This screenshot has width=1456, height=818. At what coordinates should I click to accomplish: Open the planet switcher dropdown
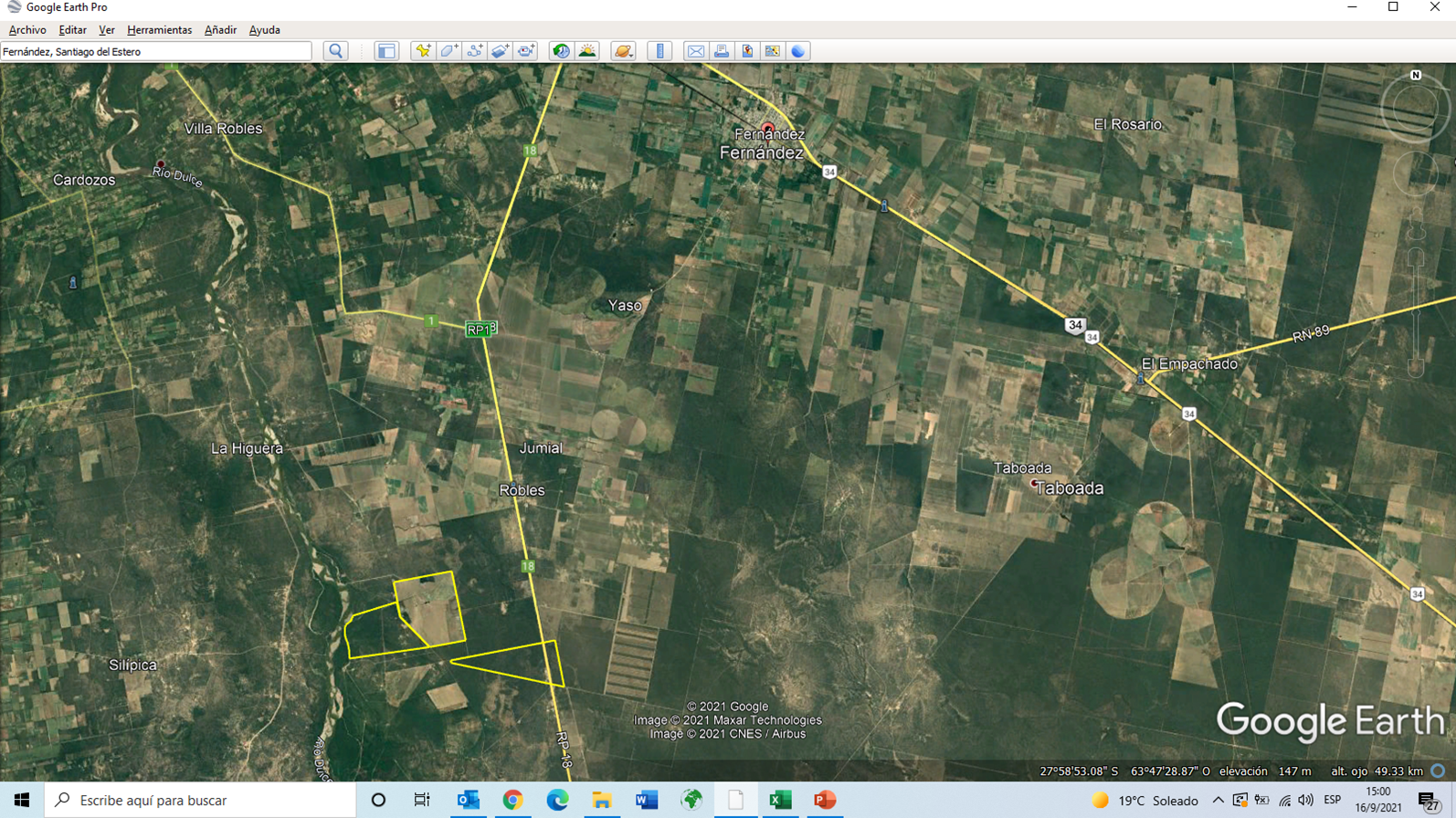click(x=623, y=51)
